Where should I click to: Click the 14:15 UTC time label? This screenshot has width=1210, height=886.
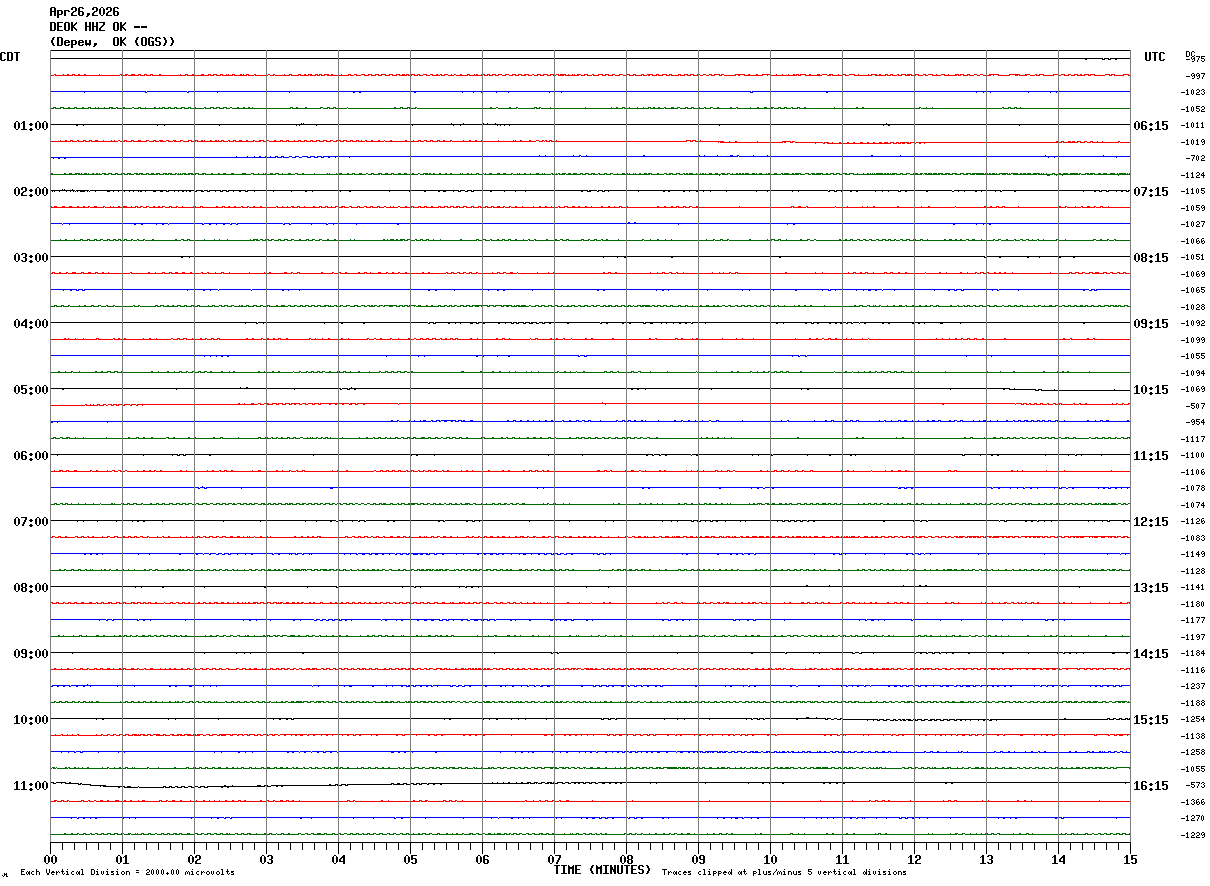tap(1151, 654)
